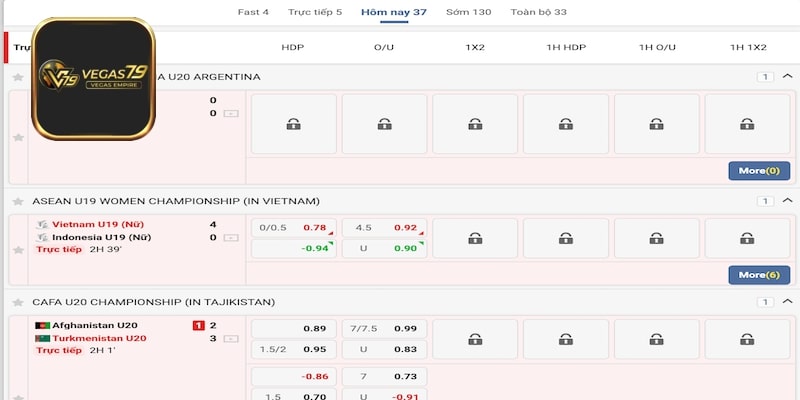The height and width of the screenshot is (400, 800).
Task: Star the CAFA U20 Championship league
Action: pyautogui.click(x=17, y=302)
